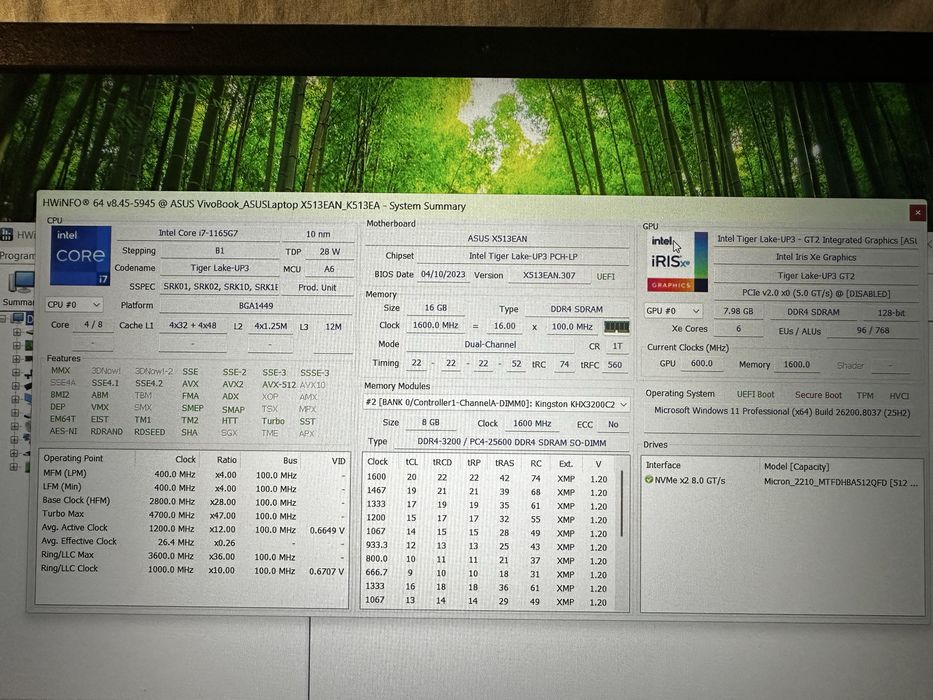Image resolution: width=933 pixels, height=700 pixels.
Task: Click the Secure Boot indicator
Action: tap(818, 395)
